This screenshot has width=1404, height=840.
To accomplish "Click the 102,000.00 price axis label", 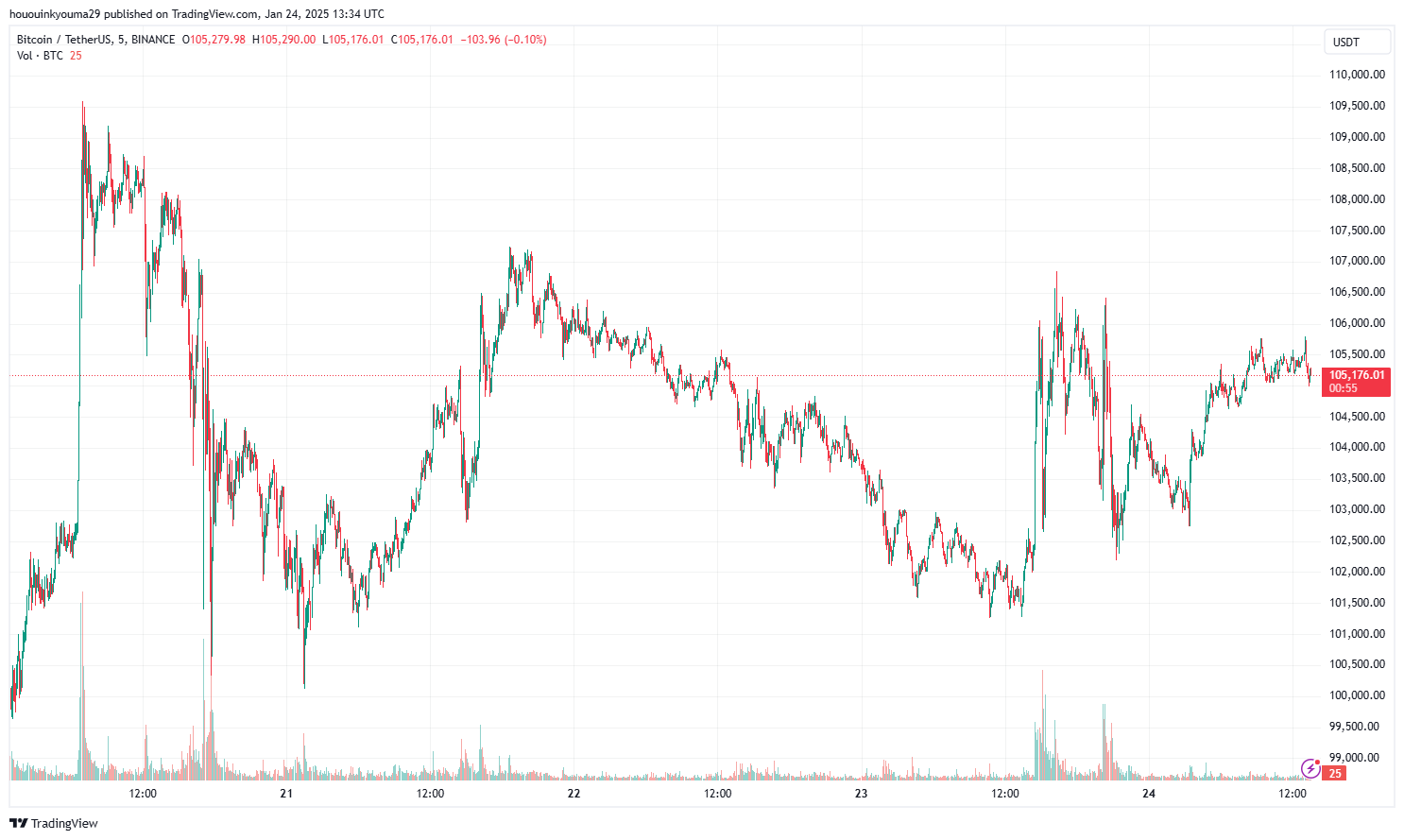I will [1357, 572].
